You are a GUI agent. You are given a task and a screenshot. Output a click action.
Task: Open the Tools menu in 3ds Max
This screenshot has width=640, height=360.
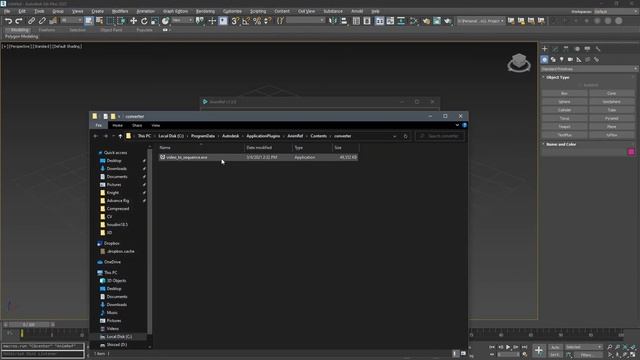tap(39, 11)
